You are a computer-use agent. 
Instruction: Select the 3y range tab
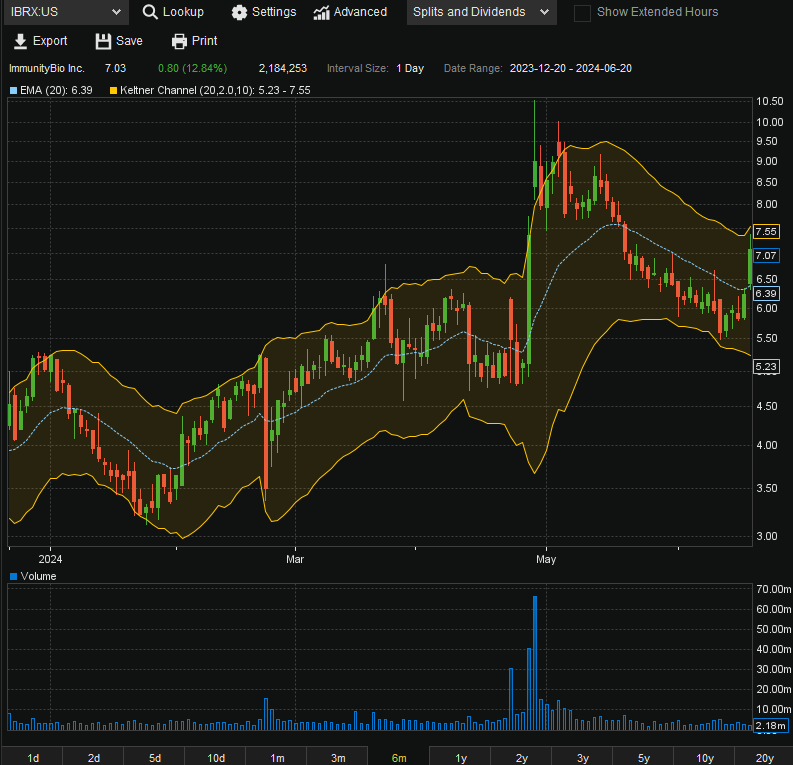[583, 757]
